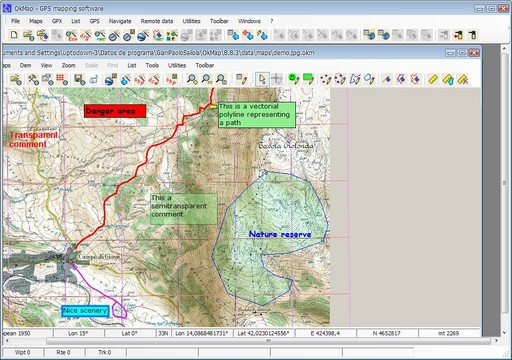This screenshot has width=512, height=360.
Task: Open the Remote data menu
Action: tap(157, 21)
